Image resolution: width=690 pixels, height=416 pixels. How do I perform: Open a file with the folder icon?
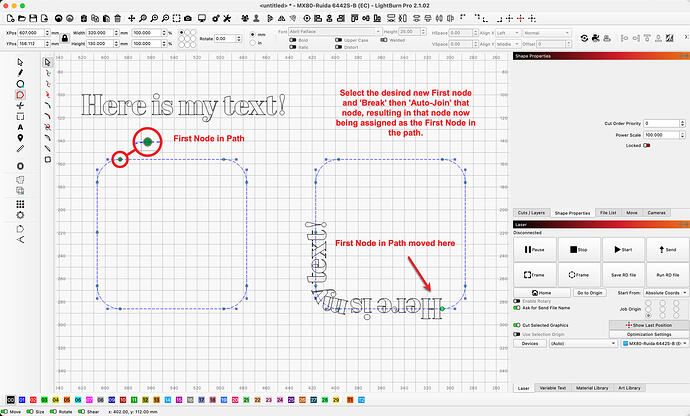pyautogui.click(x=22, y=18)
